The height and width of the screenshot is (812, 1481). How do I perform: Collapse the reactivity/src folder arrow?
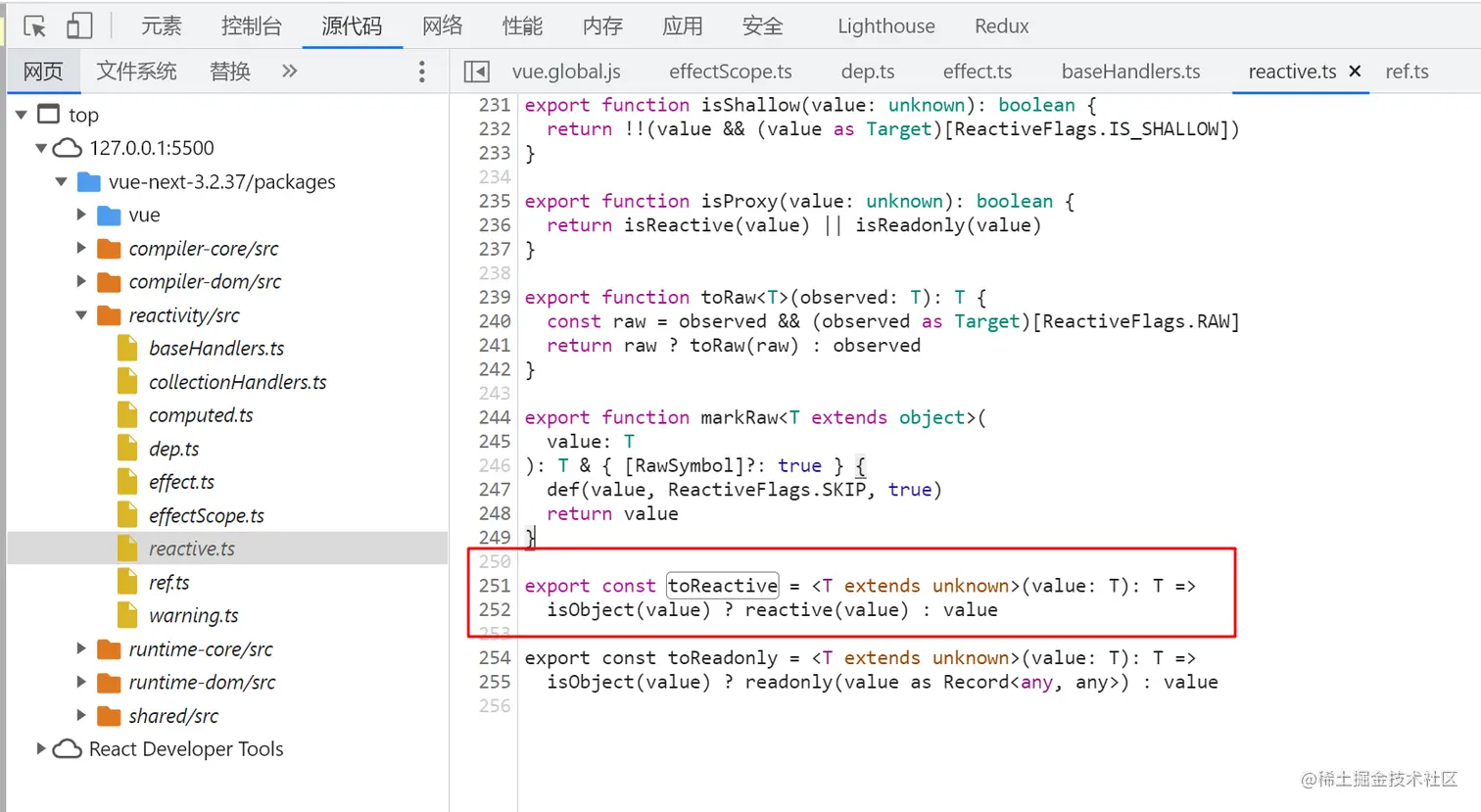pos(81,315)
